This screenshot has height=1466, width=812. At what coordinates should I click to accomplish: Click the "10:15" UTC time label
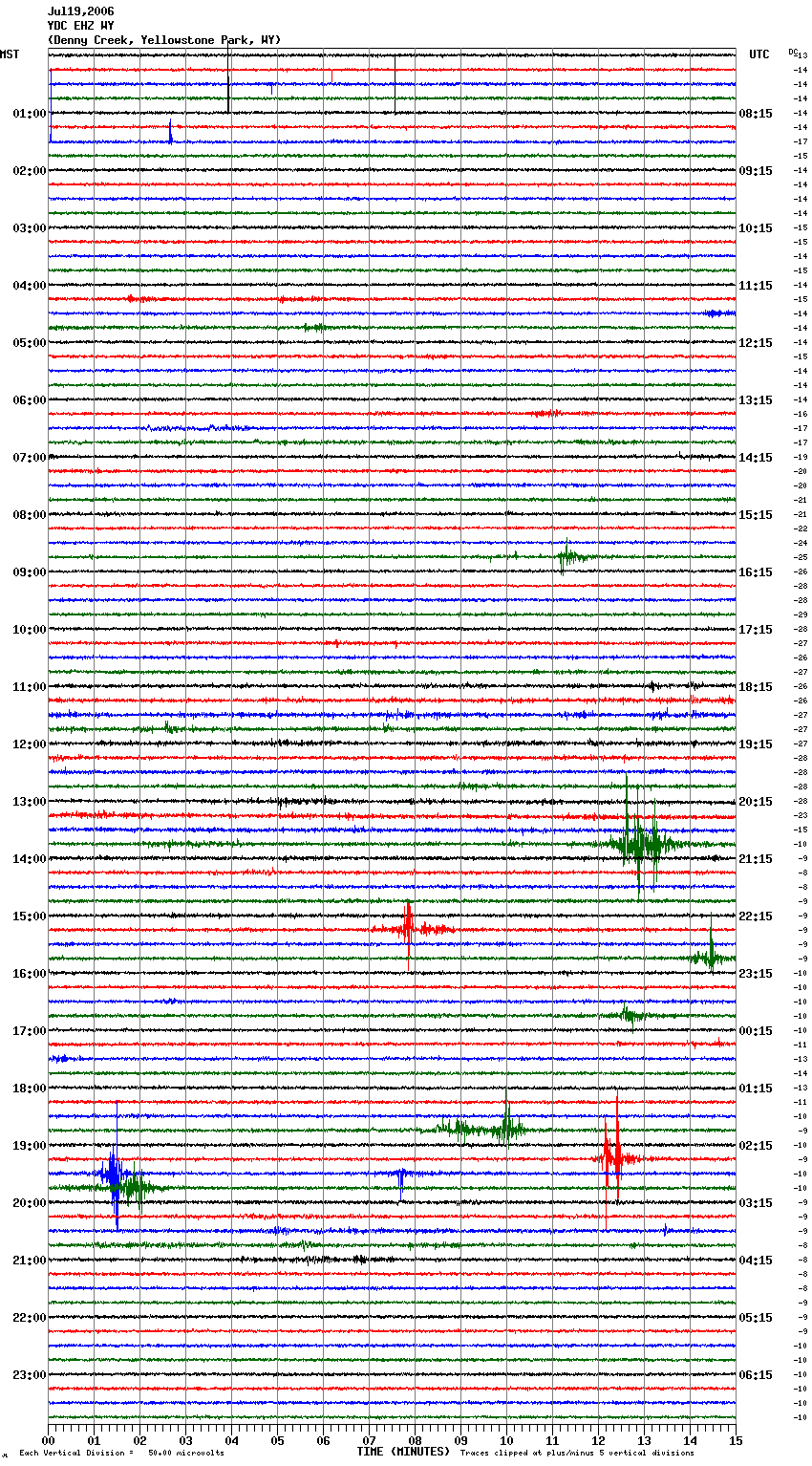[756, 228]
